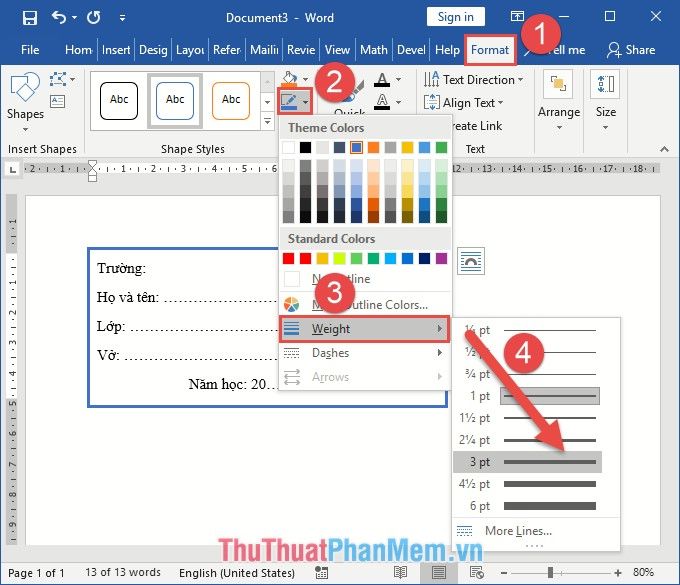The width and height of the screenshot is (680, 585).
Task: Collapse the ribbon with the up chevron
Action: tap(664, 149)
